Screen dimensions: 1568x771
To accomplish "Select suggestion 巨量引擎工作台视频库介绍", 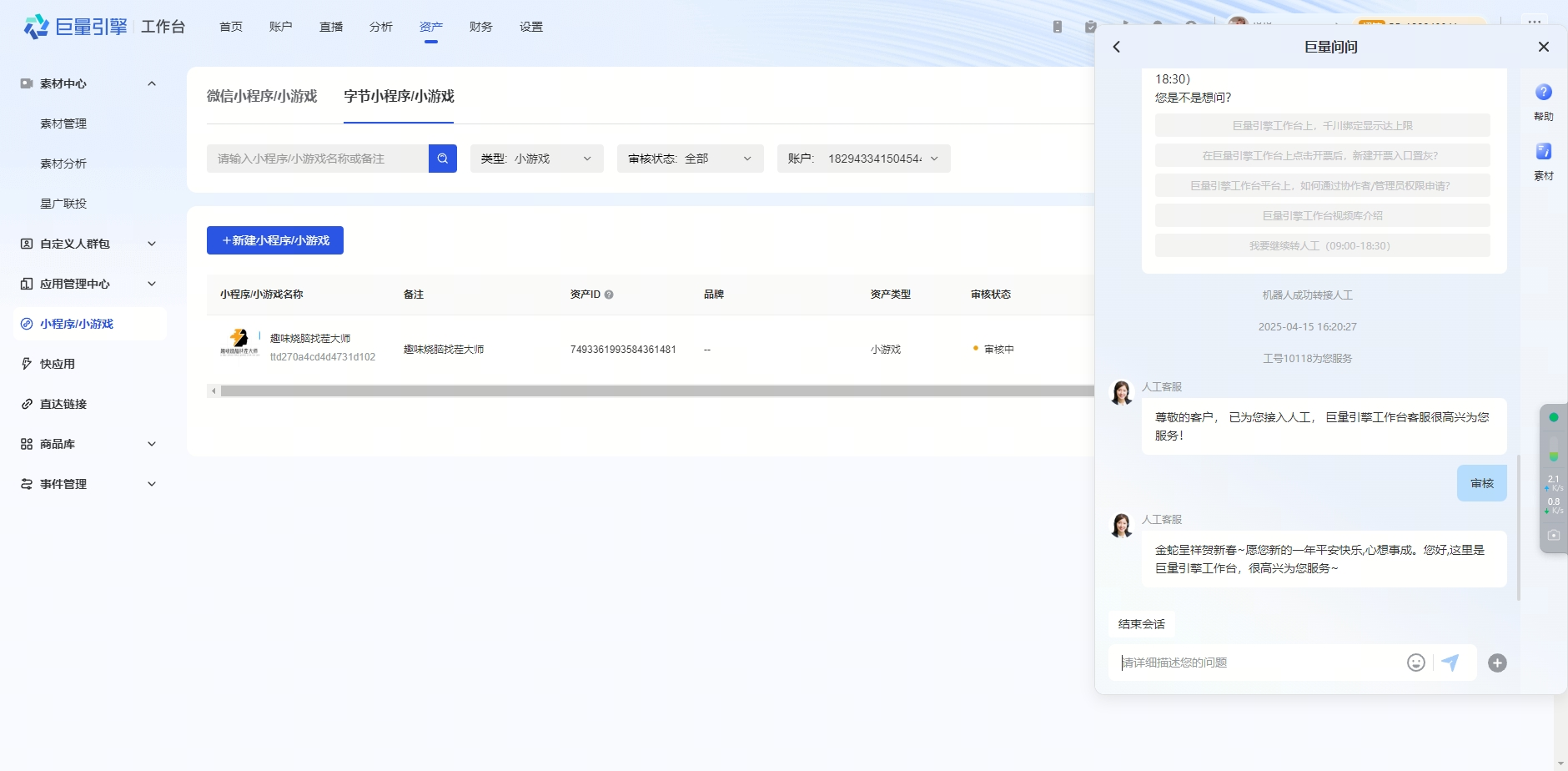I will (1323, 215).
